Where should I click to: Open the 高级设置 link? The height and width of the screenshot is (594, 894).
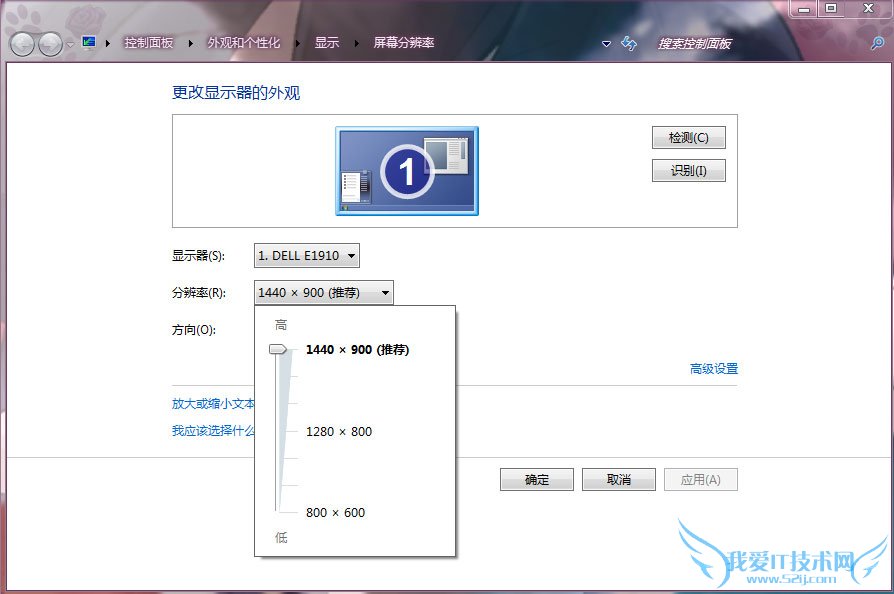coord(714,369)
